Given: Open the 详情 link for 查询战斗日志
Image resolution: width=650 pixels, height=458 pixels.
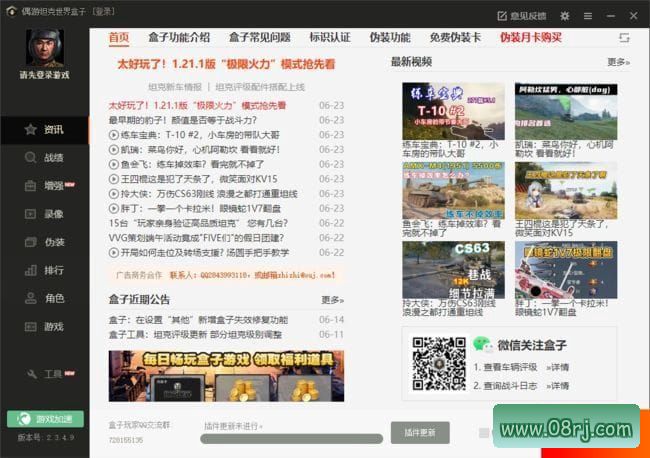Looking at the screenshot, I should pyautogui.click(x=557, y=386).
